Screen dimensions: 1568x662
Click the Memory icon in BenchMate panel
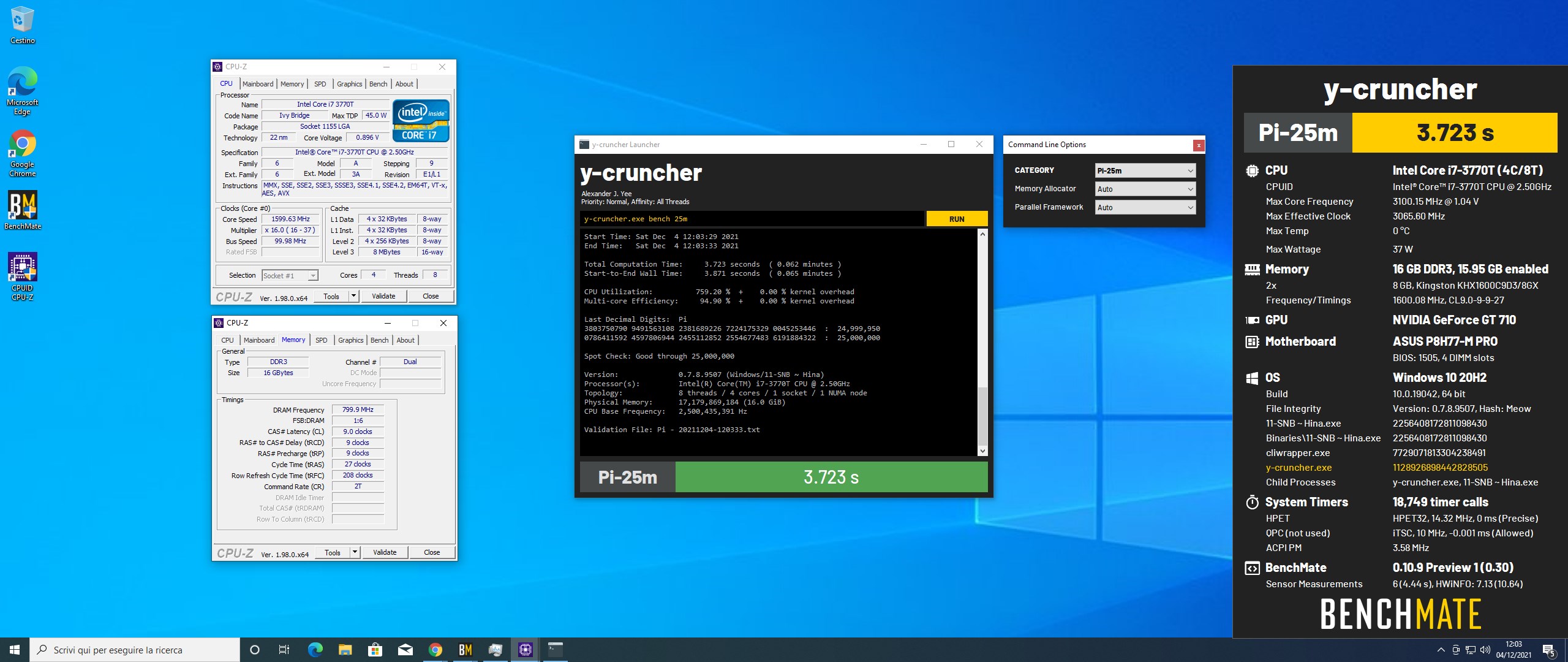[x=1252, y=269]
